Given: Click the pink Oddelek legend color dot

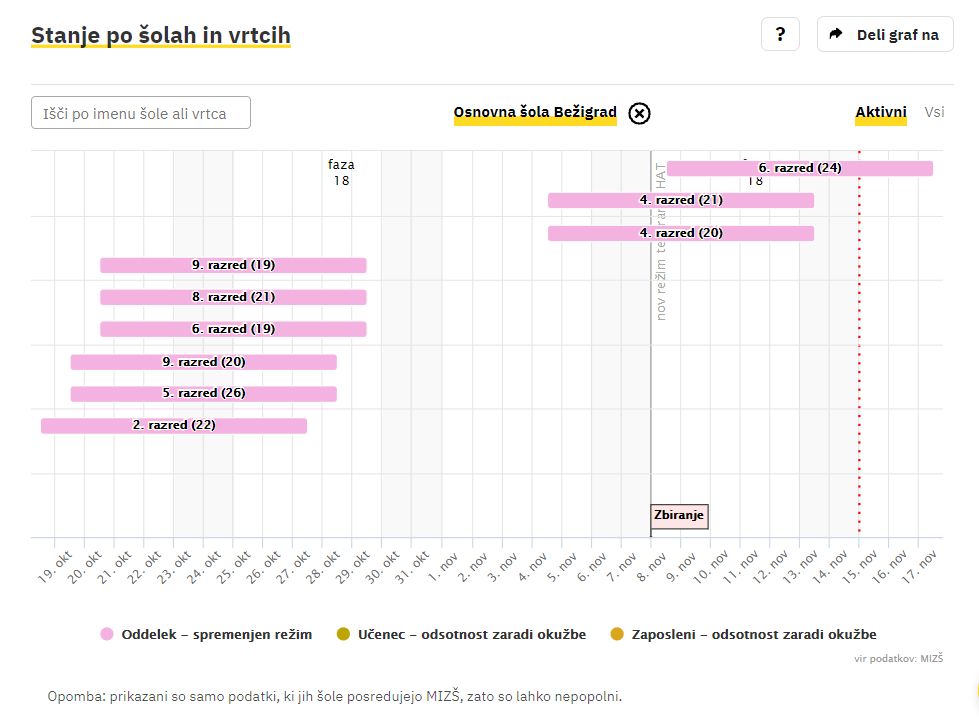Looking at the screenshot, I should (x=108, y=634).
